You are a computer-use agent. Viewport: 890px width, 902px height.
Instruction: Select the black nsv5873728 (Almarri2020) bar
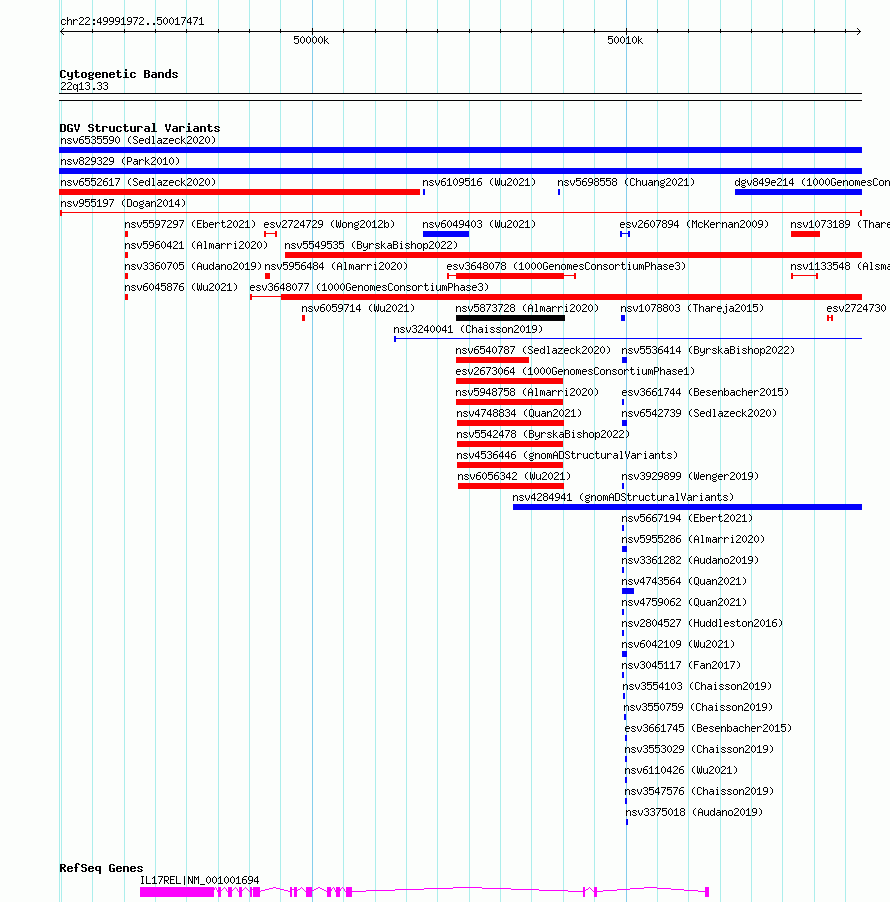tap(510, 318)
